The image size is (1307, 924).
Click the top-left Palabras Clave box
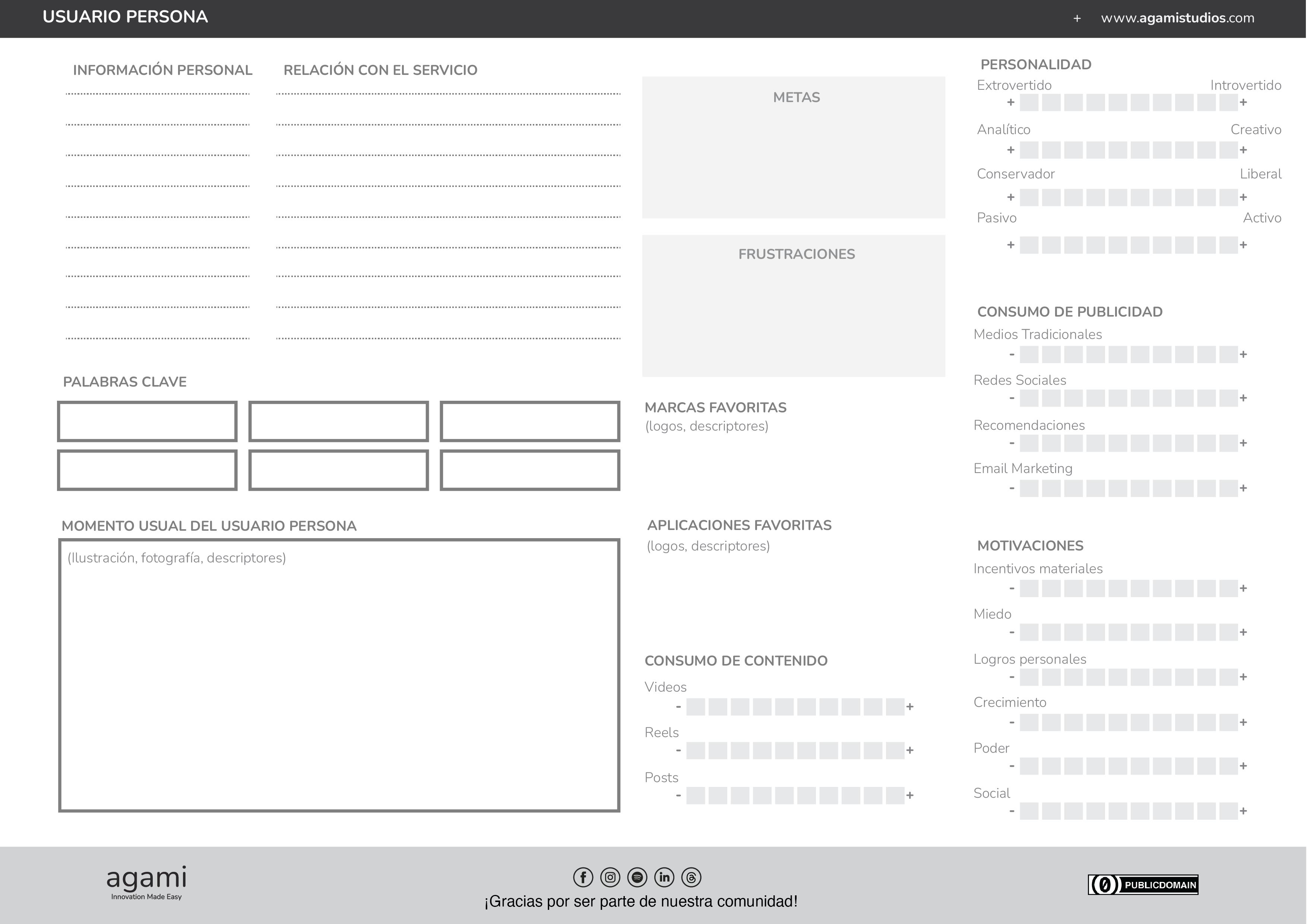coord(148,422)
